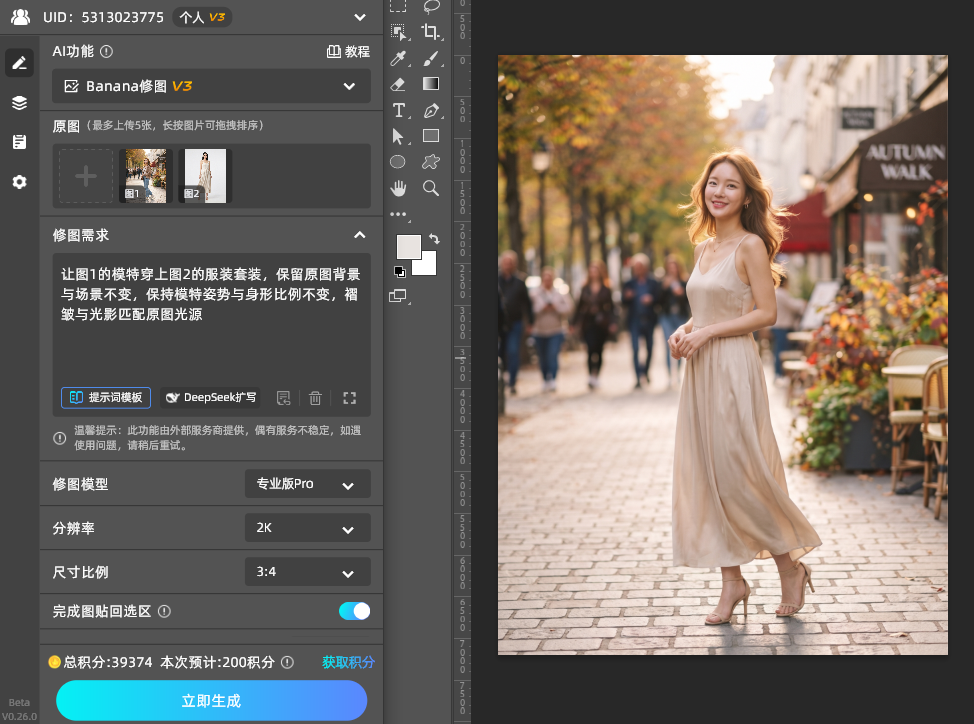Open the Banana修图 function dropdown
The height and width of the screenshot is (724, 974).
pyautogui.click(x=211, y=86)
